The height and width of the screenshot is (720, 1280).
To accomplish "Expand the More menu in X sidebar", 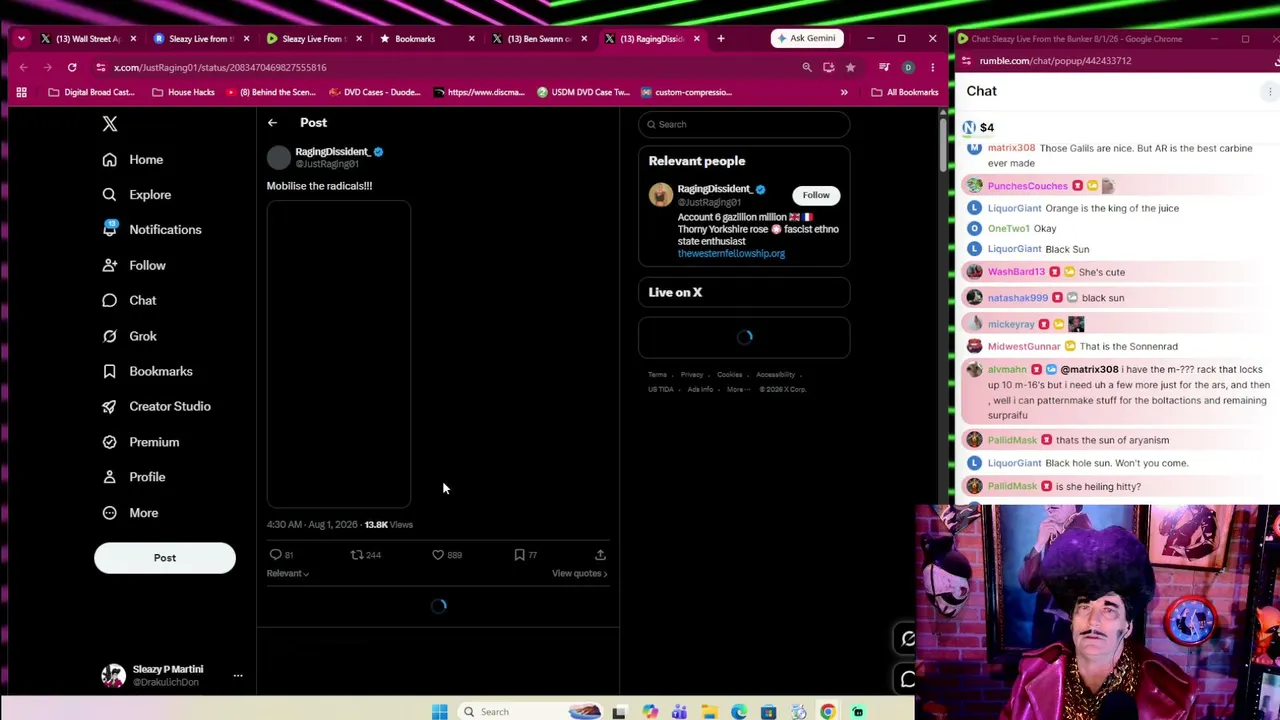I will click(x=130, y=513).
